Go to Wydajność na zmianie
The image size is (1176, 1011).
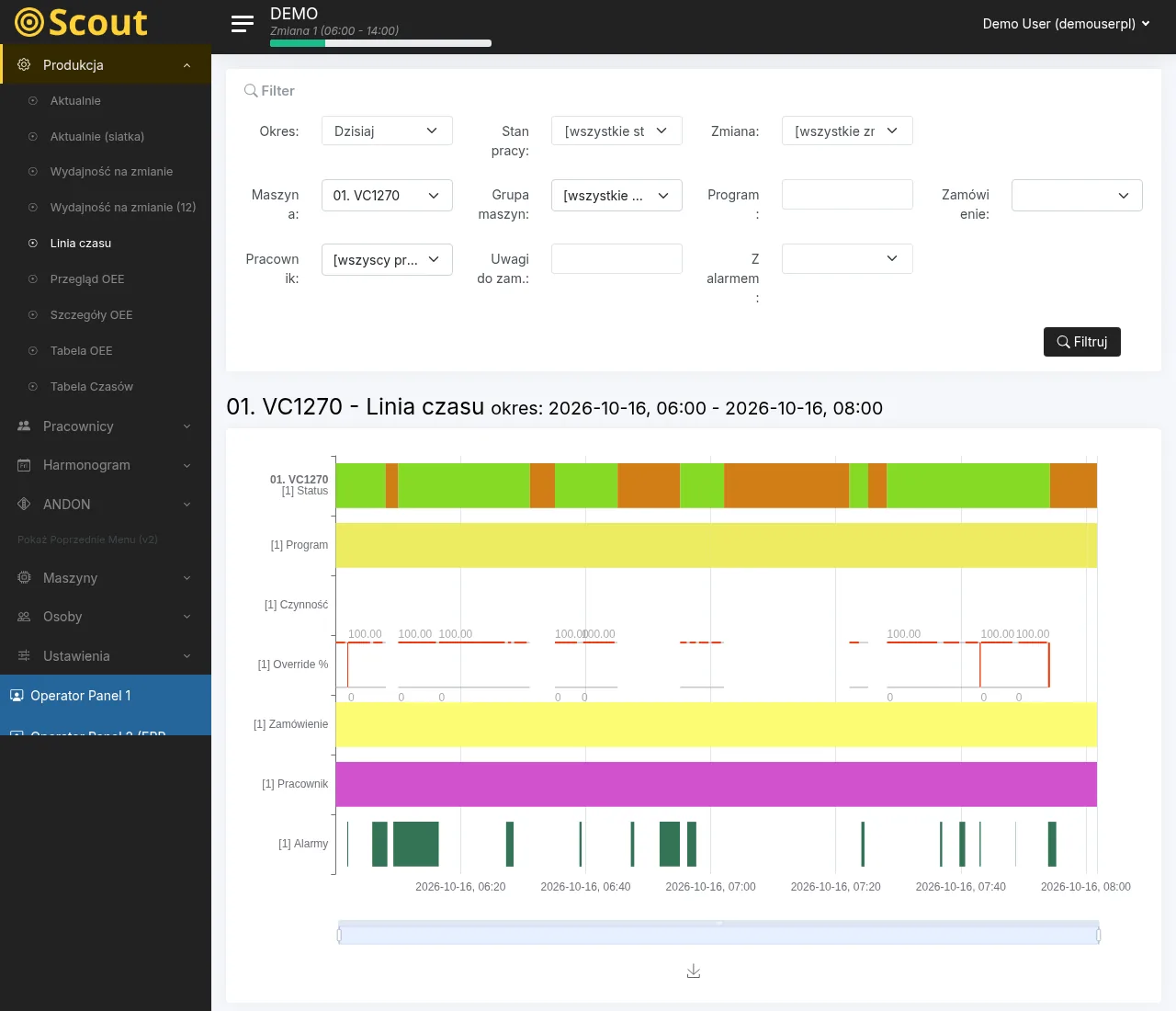pos(111,172)
